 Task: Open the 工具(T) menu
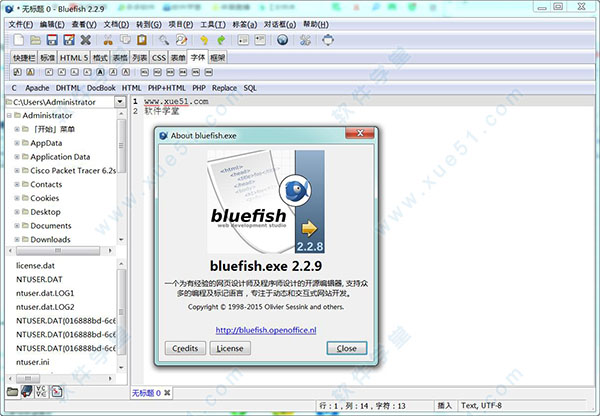[x=213, y=24]
